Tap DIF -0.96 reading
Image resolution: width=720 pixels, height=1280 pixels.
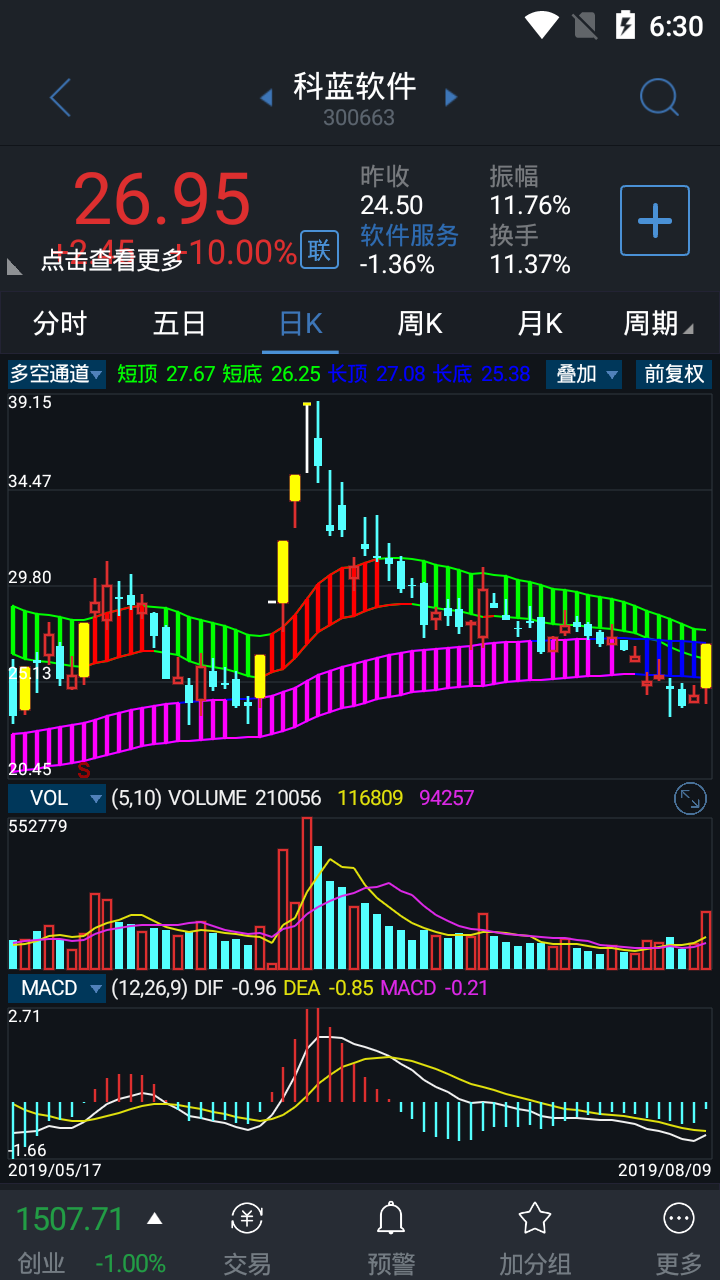[235, 988]
